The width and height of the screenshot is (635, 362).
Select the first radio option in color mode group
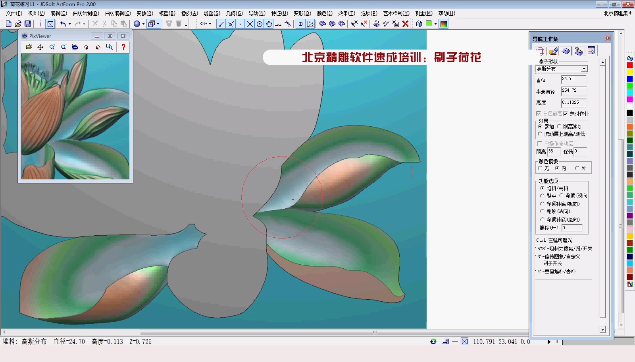coord(541,168)
